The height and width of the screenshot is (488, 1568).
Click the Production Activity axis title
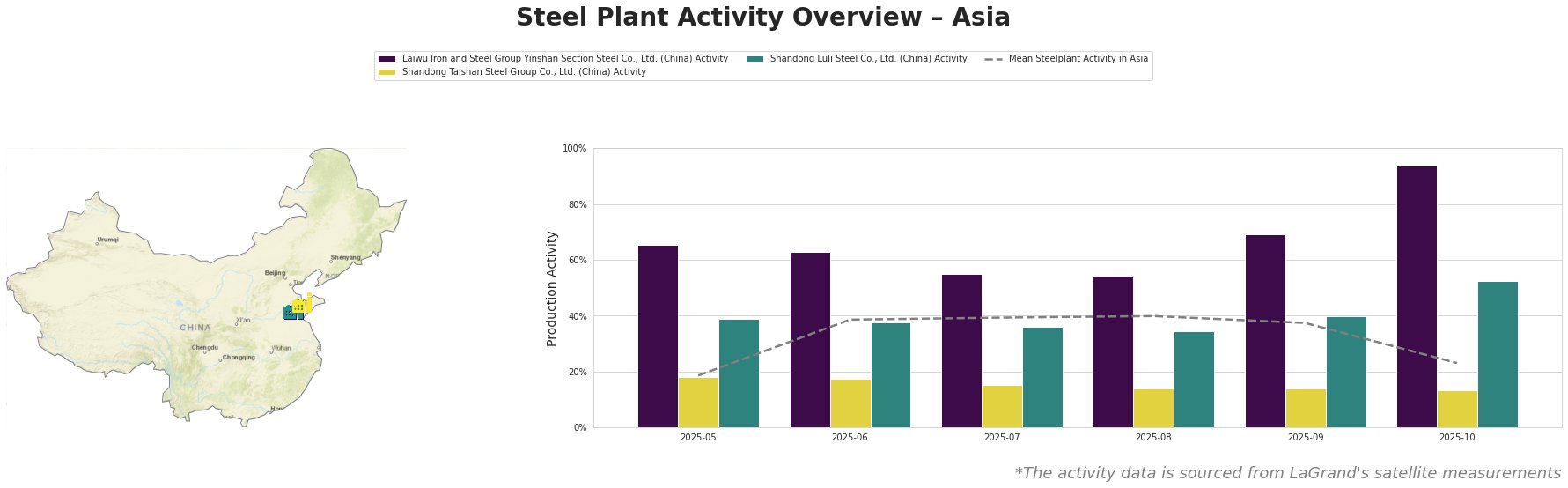(553, 288)
